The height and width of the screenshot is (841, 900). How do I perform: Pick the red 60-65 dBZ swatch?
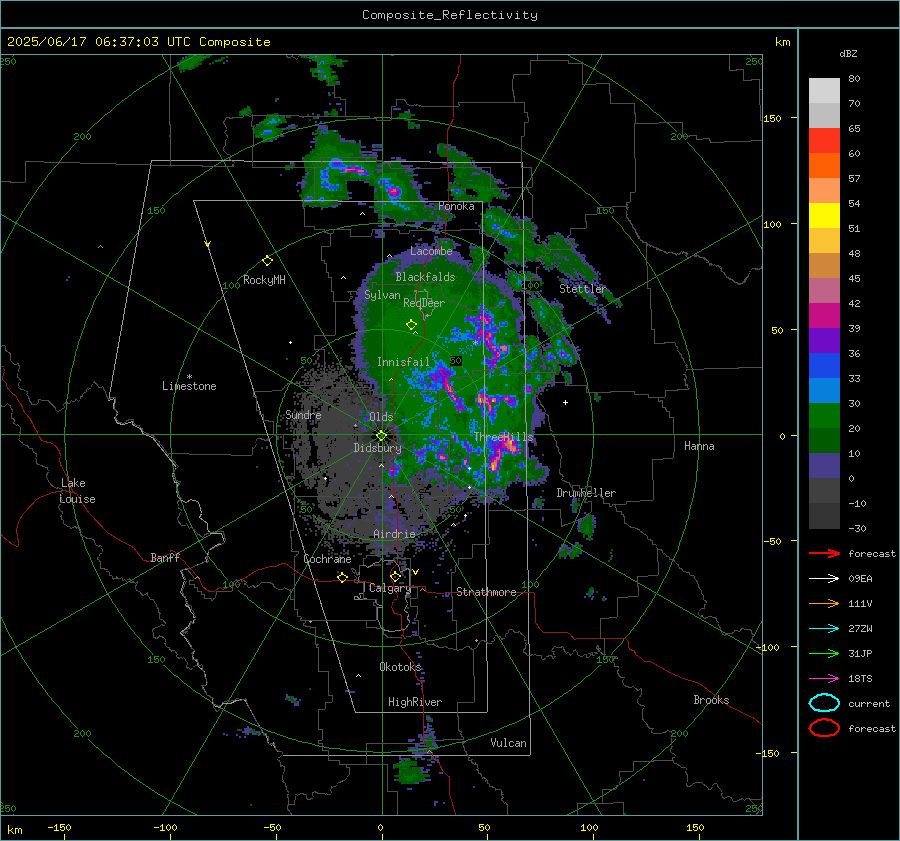[x=824, y=141]
